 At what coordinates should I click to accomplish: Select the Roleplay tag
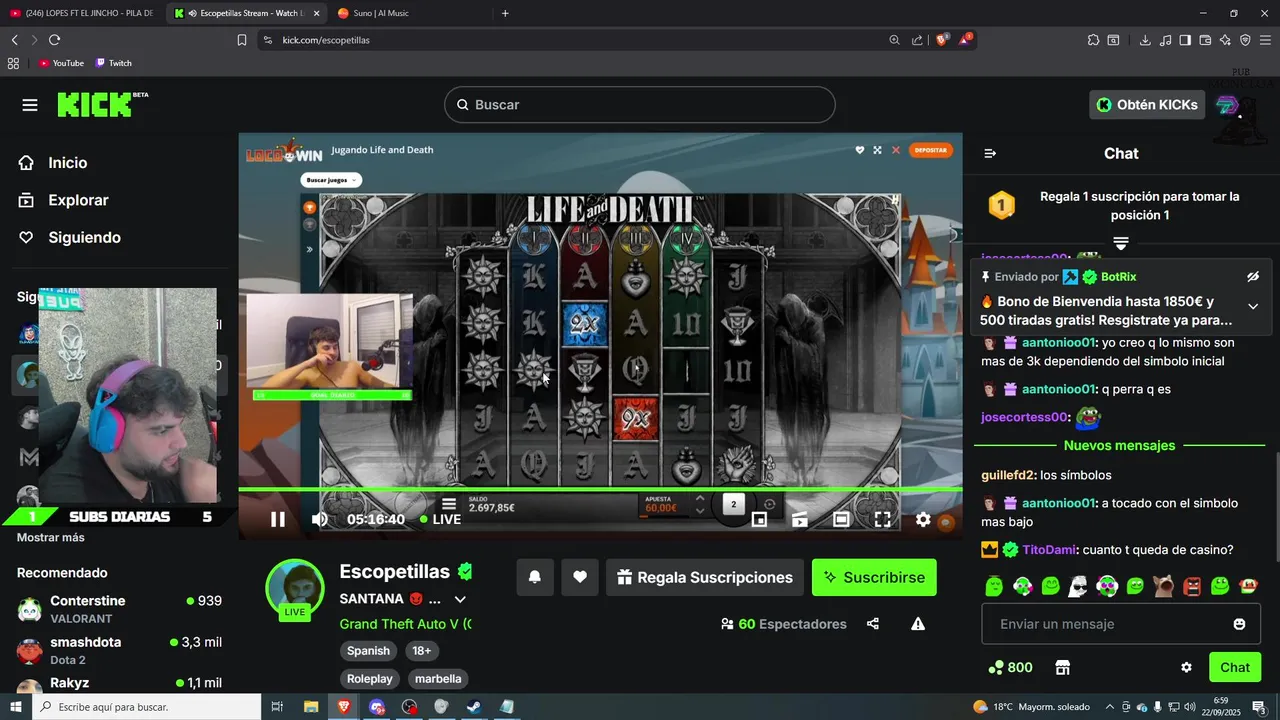pos(370,678)
